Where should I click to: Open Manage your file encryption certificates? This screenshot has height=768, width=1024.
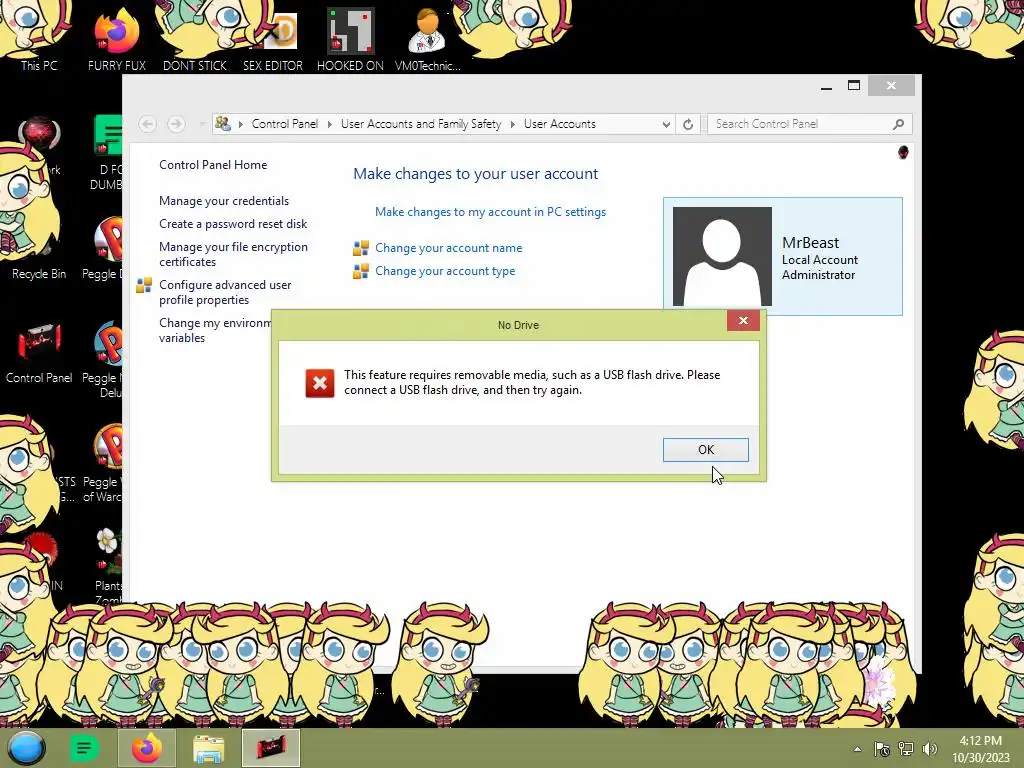233,254
